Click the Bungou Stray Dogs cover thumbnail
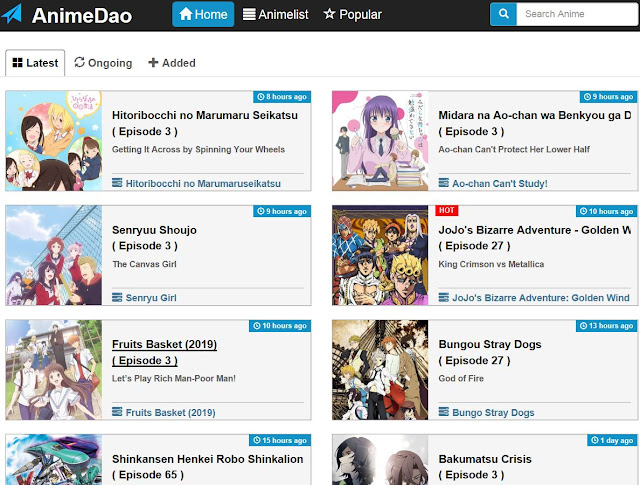This screenshot has height=485, width=640. [380, 370]
